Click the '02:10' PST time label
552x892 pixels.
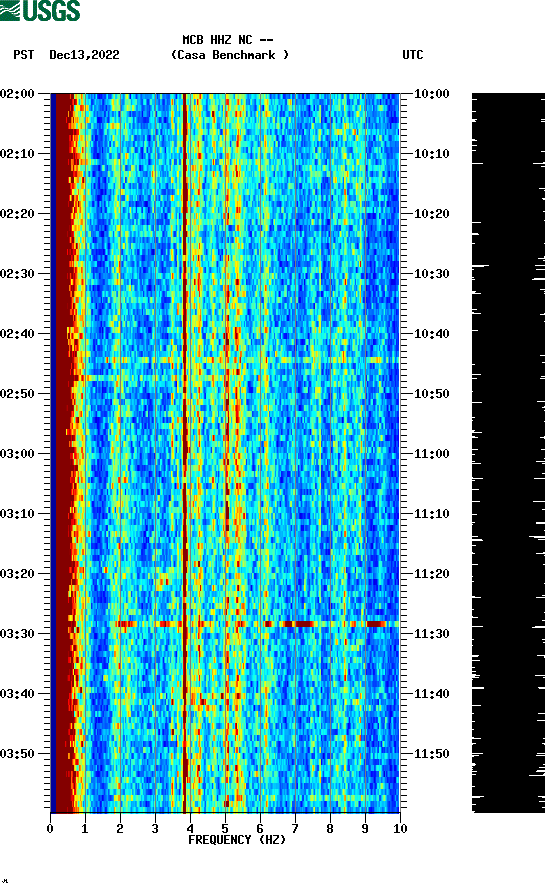point(17,154)
